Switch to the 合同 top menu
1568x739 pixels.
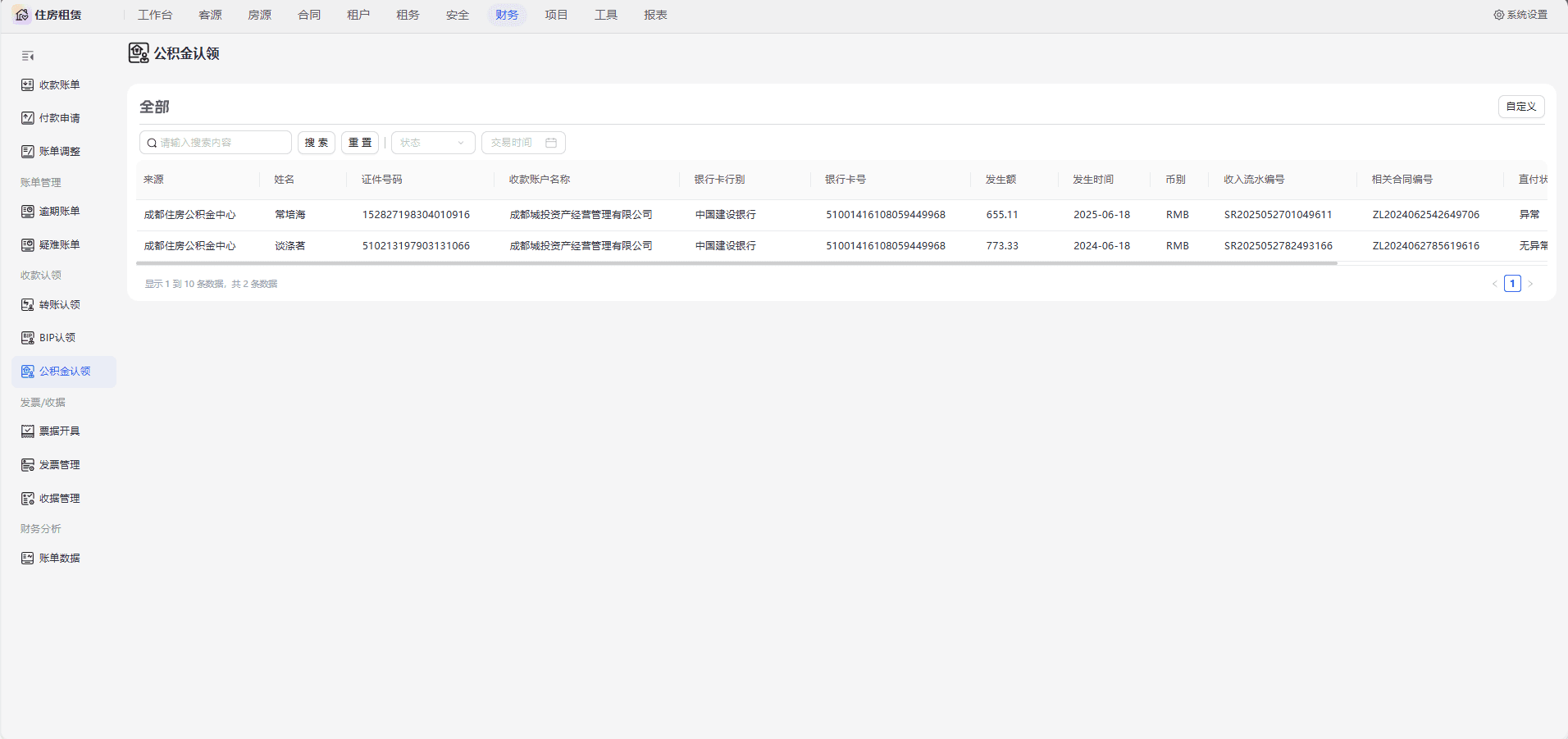(x=309, y=15)
